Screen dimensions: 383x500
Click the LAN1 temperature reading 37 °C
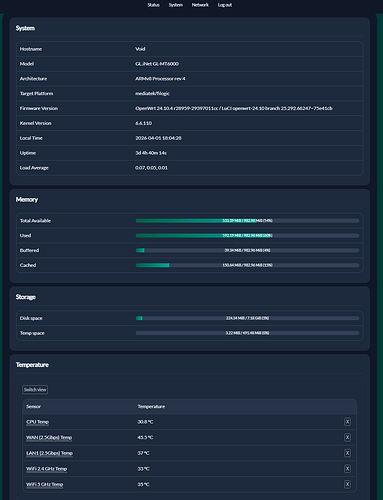coord(143,453)
